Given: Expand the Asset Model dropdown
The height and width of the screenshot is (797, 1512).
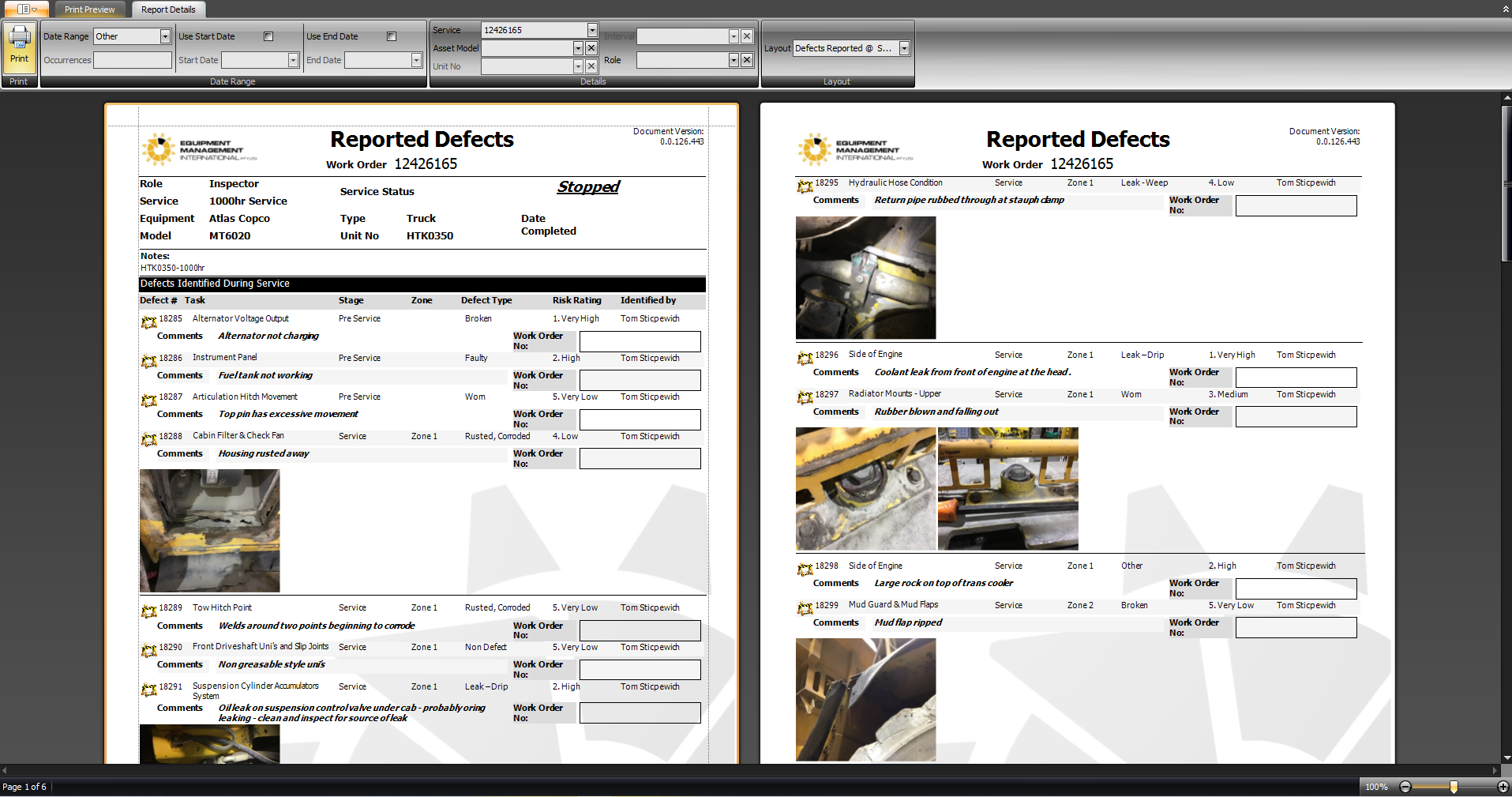Looking at the screenshot, I should coord(578,48).
